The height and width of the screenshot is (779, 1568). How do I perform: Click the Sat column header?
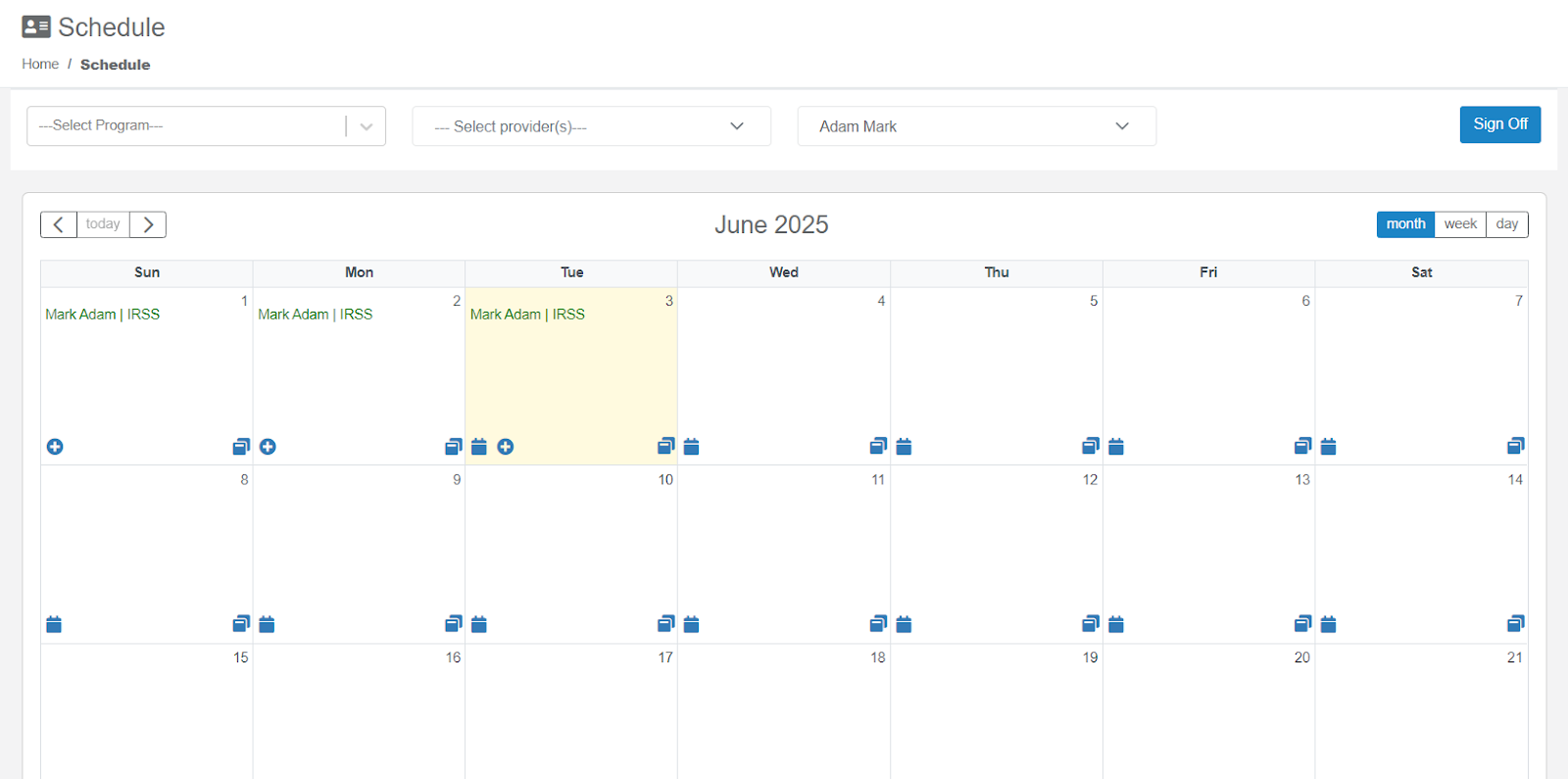(1422, 272)
